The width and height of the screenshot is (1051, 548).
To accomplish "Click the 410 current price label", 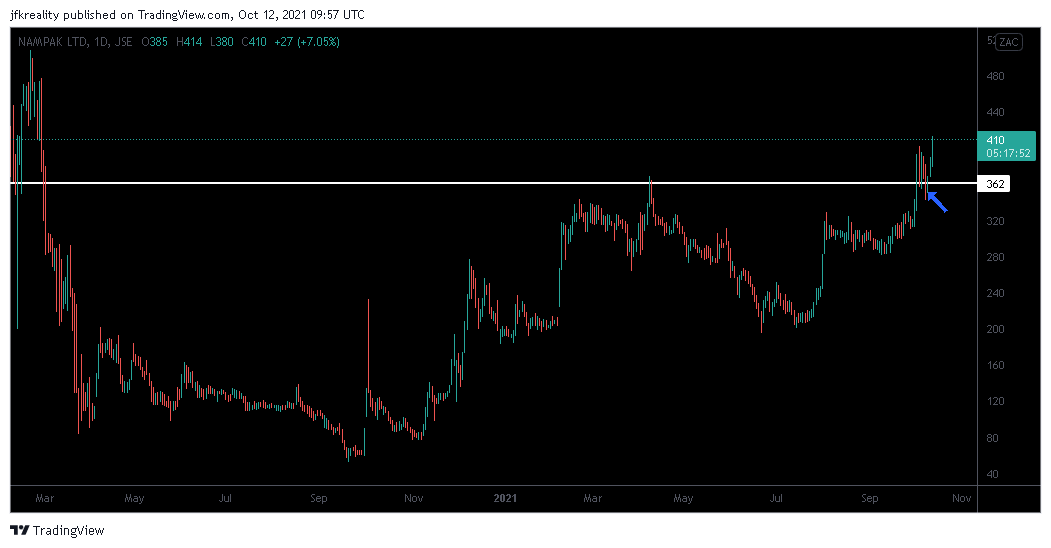I will click(x=996, y=140).
